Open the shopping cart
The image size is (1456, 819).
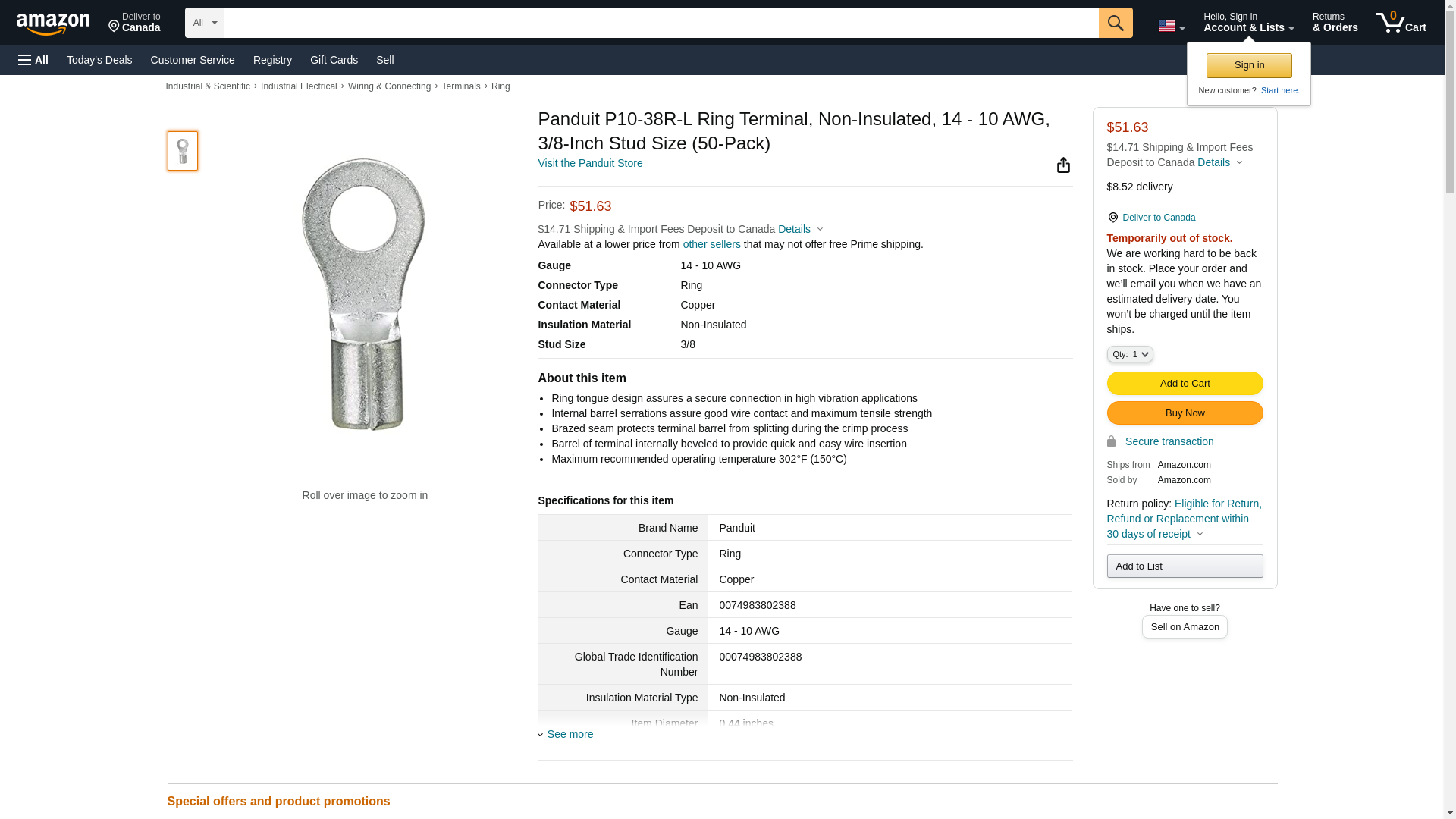[x=1401, y=23]
